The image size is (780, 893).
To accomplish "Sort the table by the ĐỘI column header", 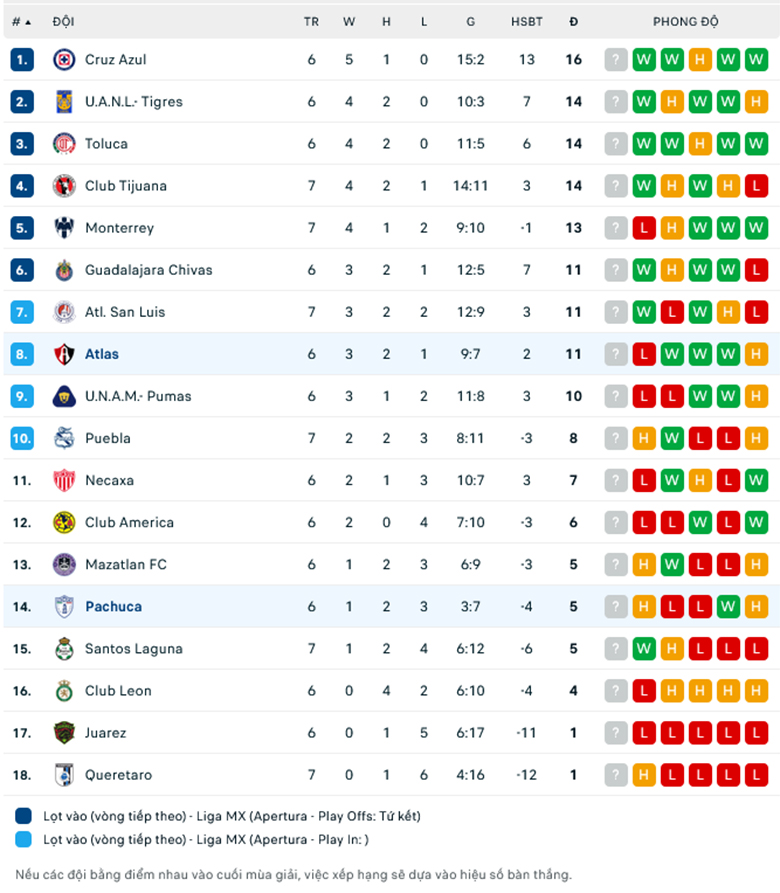I will pyautogui.click(x=63, y=21).
